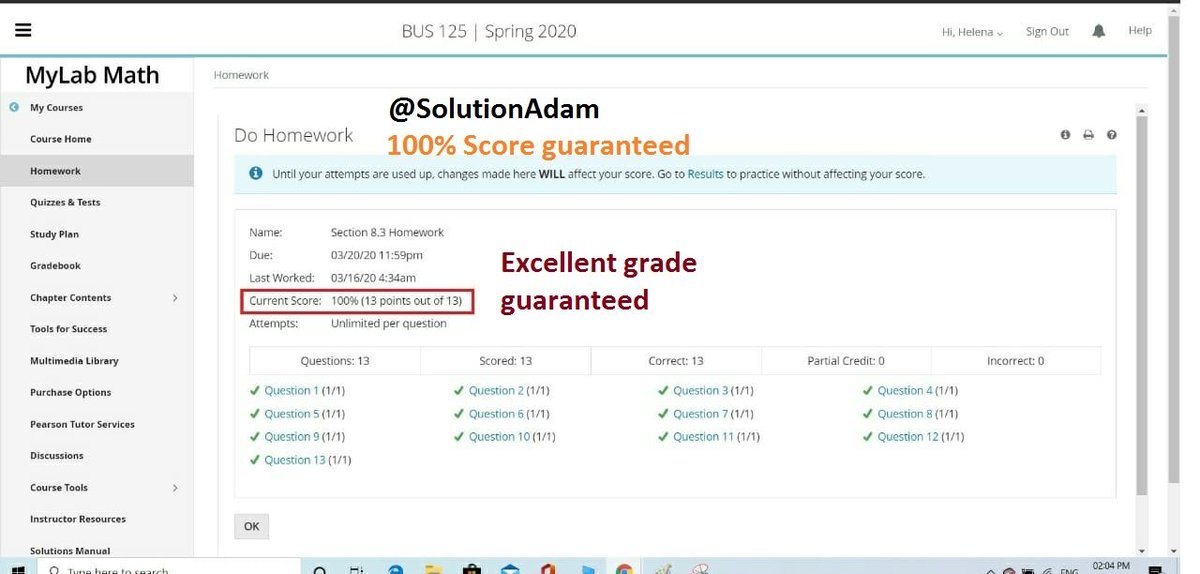Viewport: 1200px width, 574px height.
Task: Expand the Chapter Contents submenu arrow
Action: [x=175, y=298]
